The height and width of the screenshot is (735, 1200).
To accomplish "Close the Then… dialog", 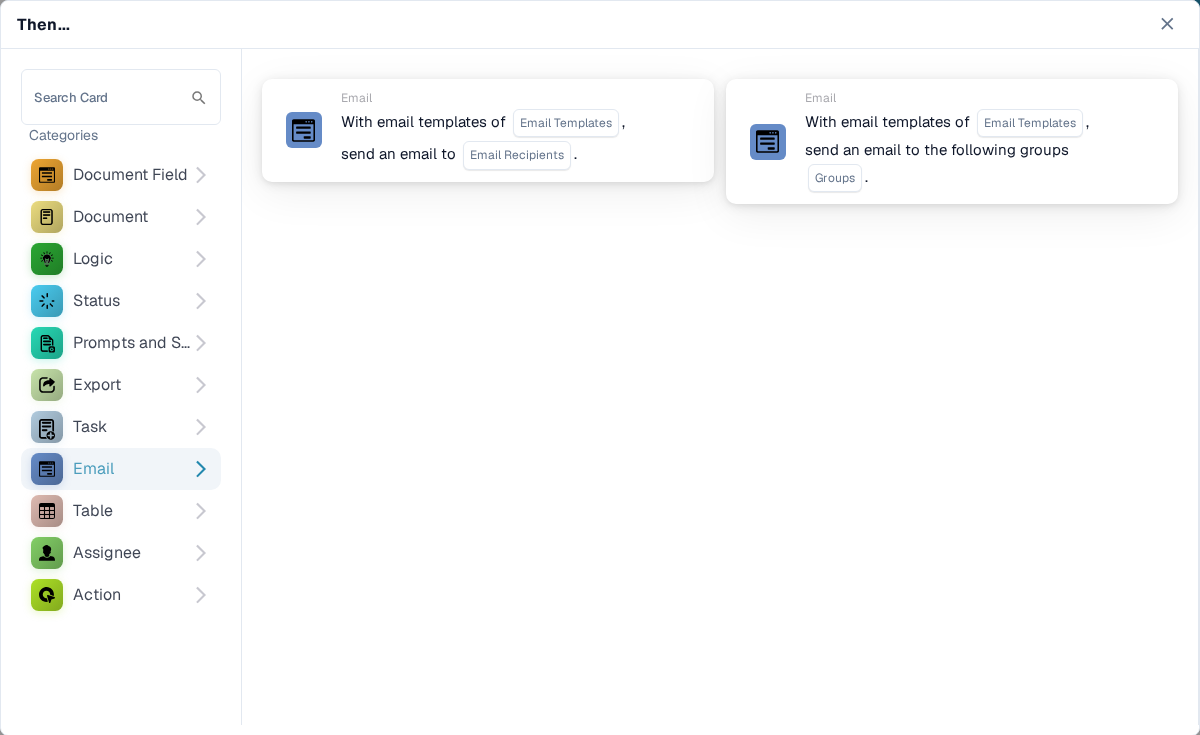I will pyautogui.click(x=1167, y=24).
